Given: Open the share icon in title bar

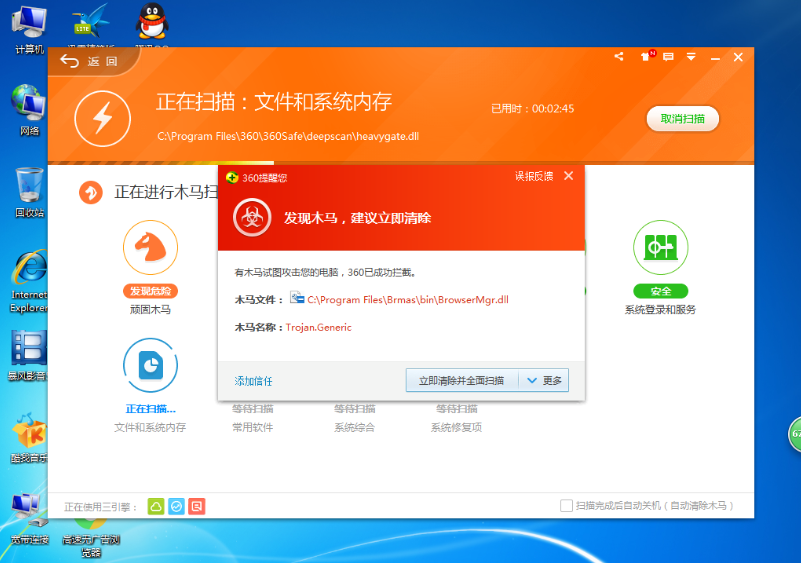Looking at the screenshot, I should point(619,56).
